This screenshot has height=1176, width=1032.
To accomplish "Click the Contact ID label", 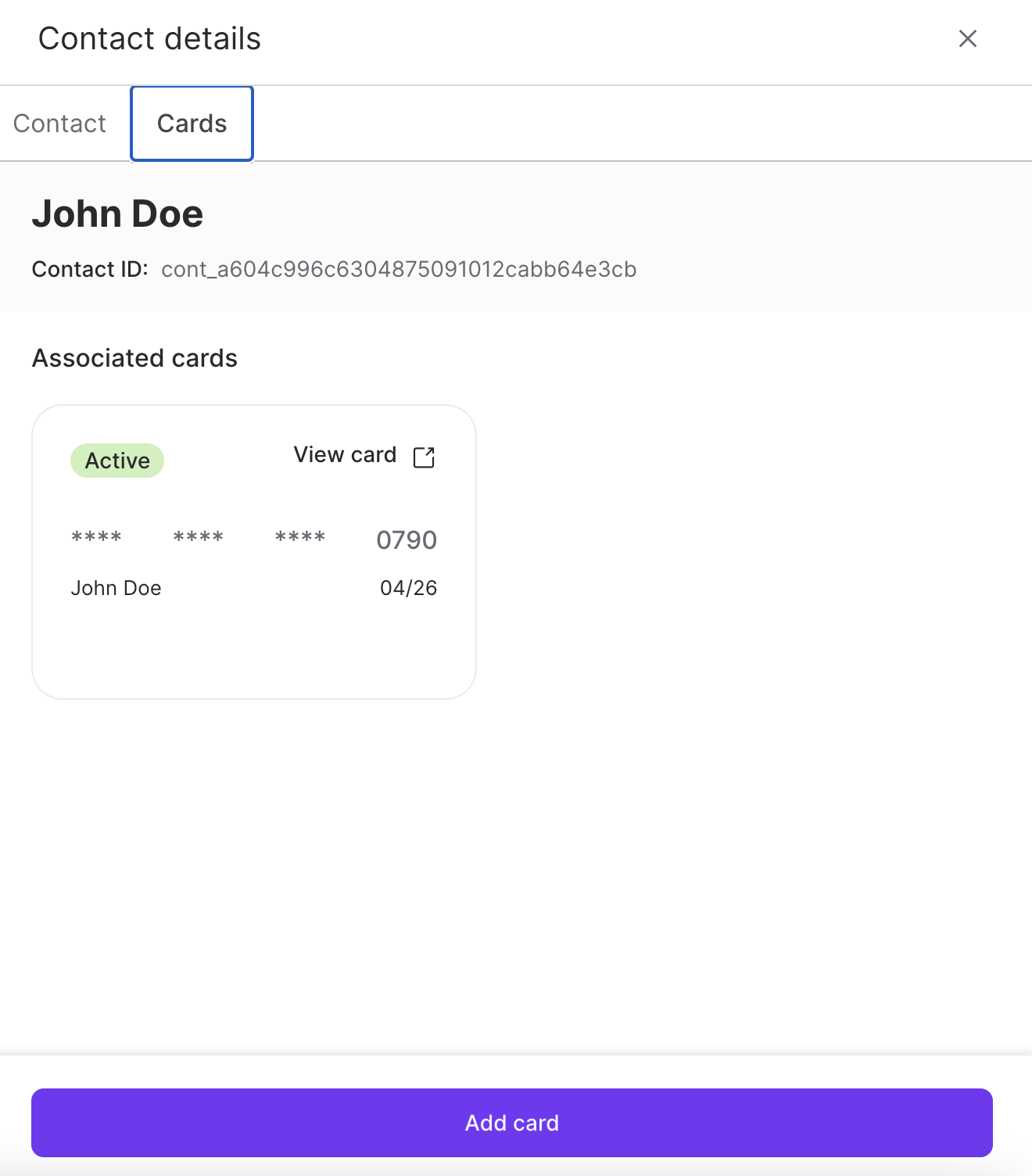I will click(x=90, y=270).
